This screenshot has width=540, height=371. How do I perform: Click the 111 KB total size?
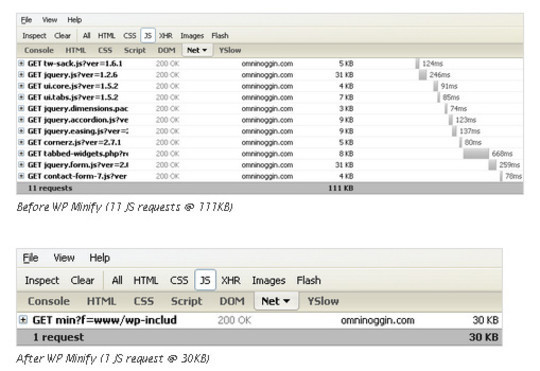pos(341,188)
